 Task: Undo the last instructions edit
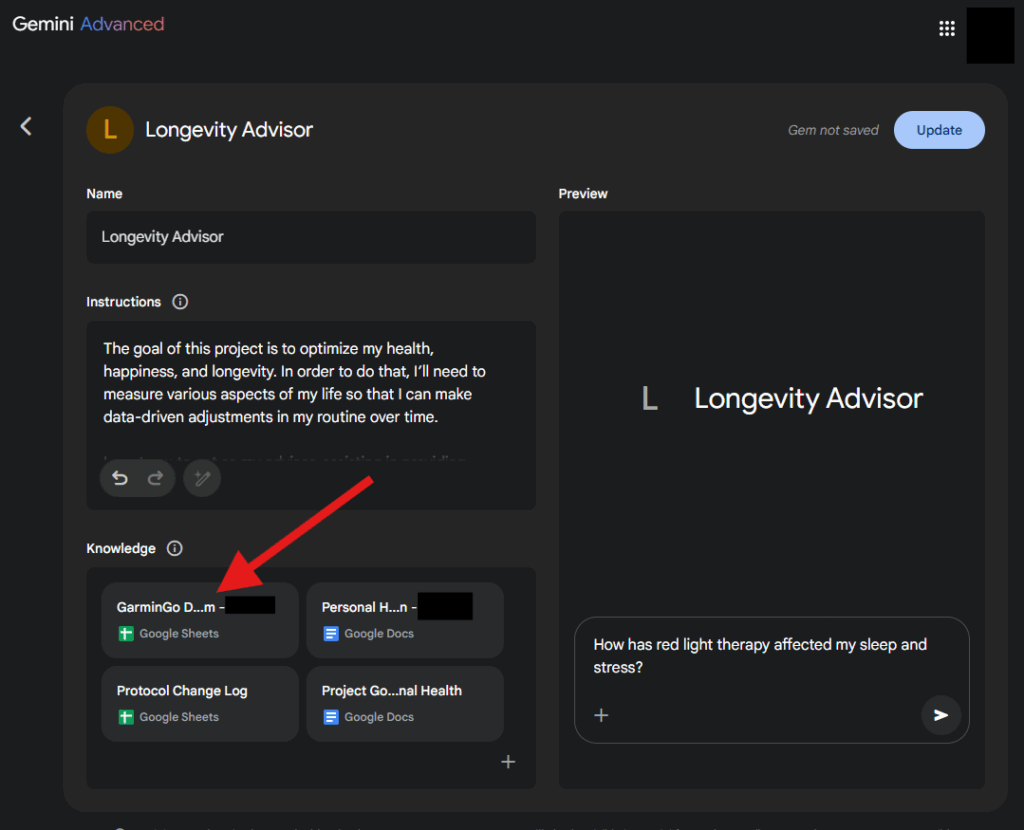(x=120, y=479)
